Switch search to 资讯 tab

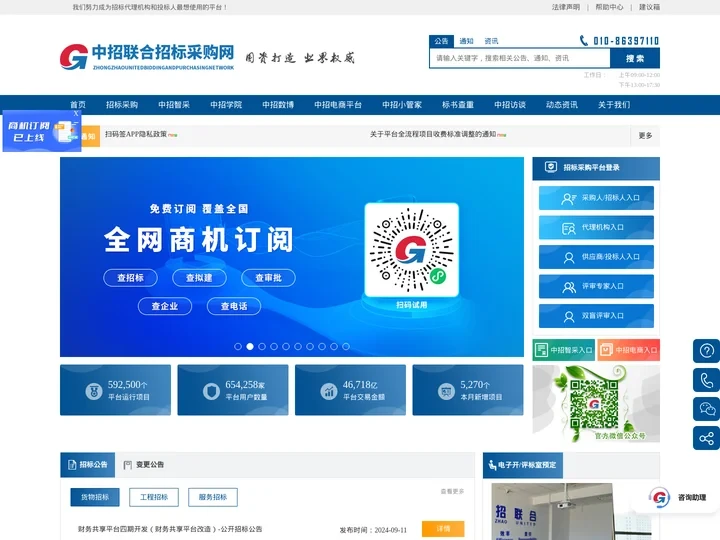(x=491, y=41)
